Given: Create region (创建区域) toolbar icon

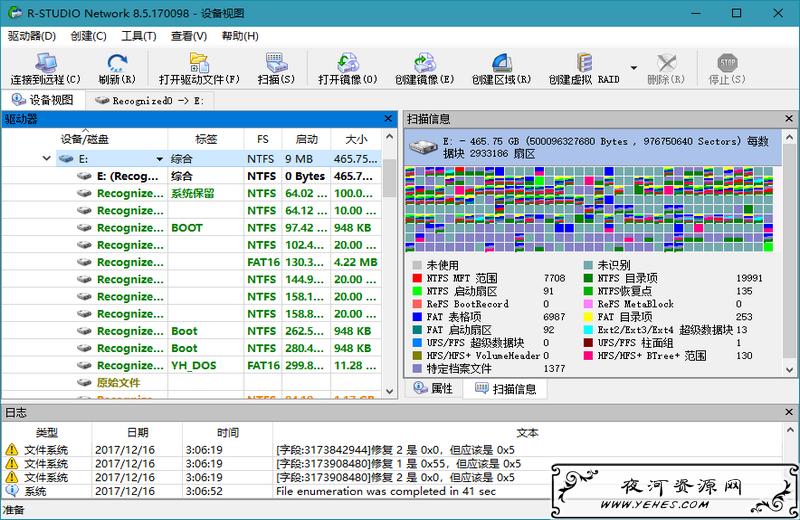Looking at the screenshot, I should [x=501, y=68].
